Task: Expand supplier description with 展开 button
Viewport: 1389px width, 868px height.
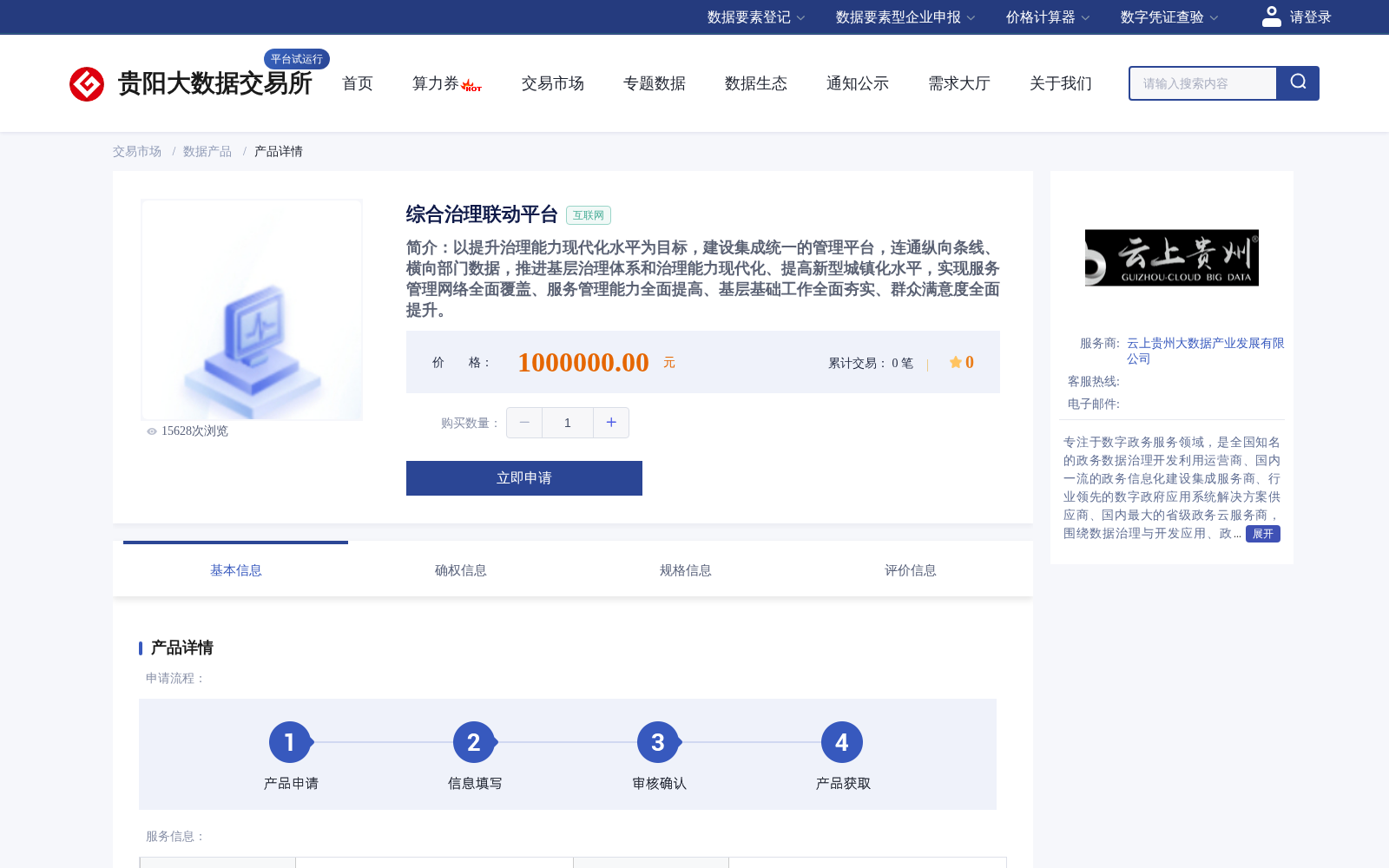Action: point(1263,534)
